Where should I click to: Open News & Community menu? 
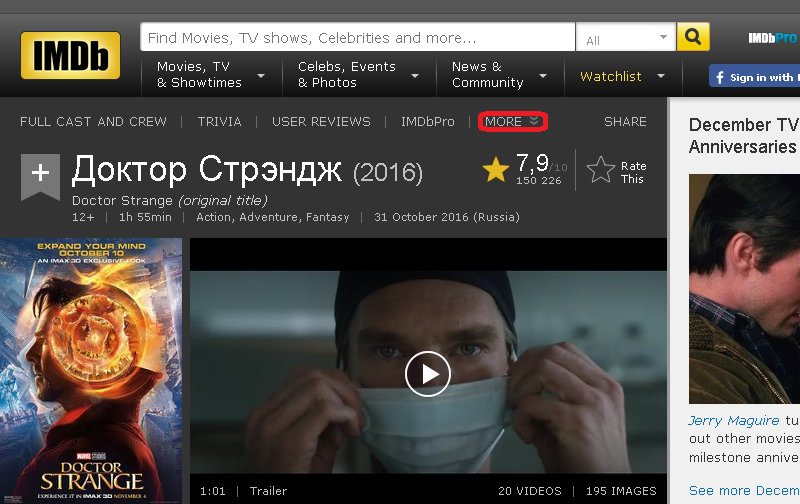(x=500, y=75)
